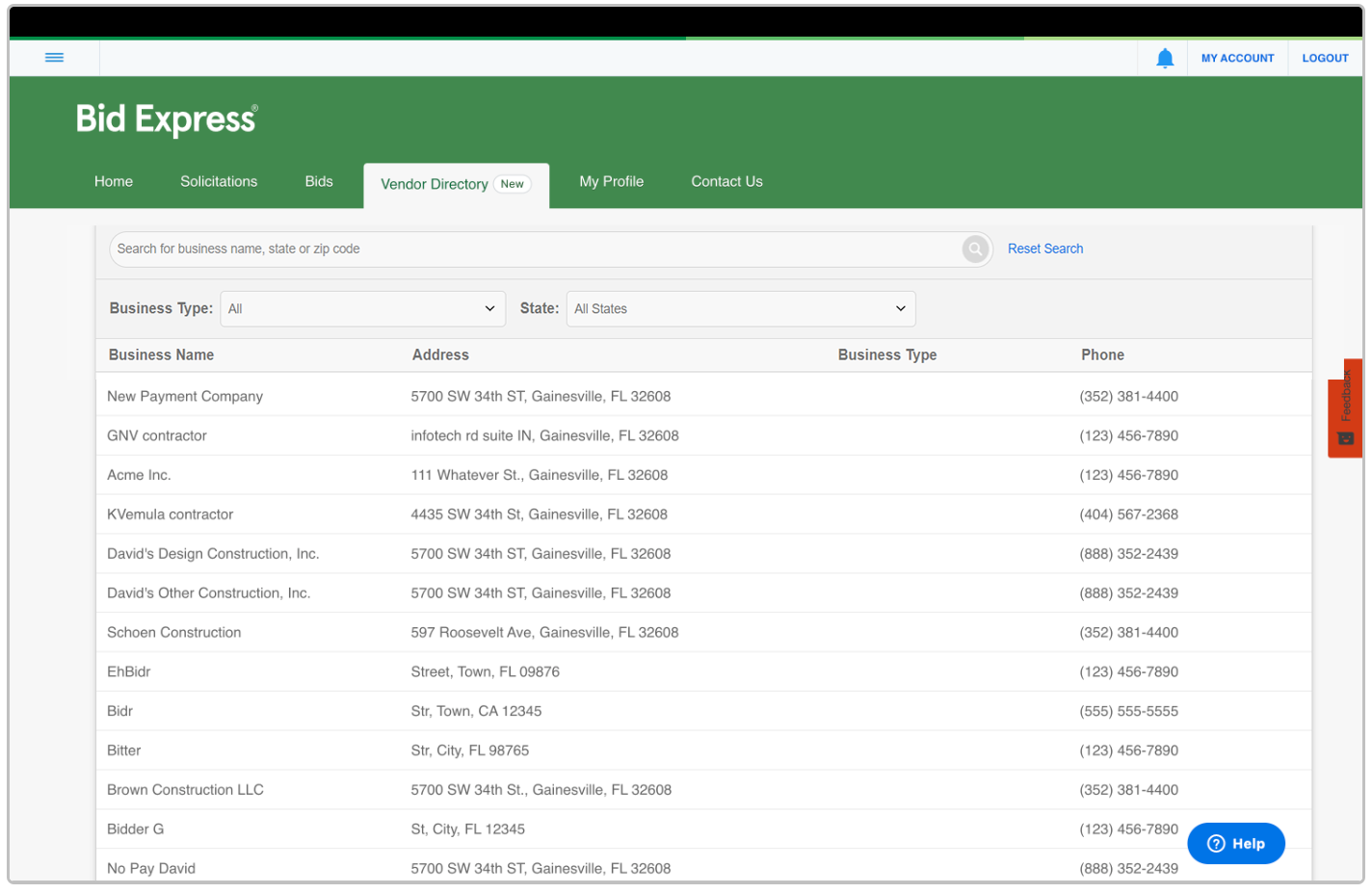Click Address column header
This screenshot has height=893, width=1372.
point(440,355)
